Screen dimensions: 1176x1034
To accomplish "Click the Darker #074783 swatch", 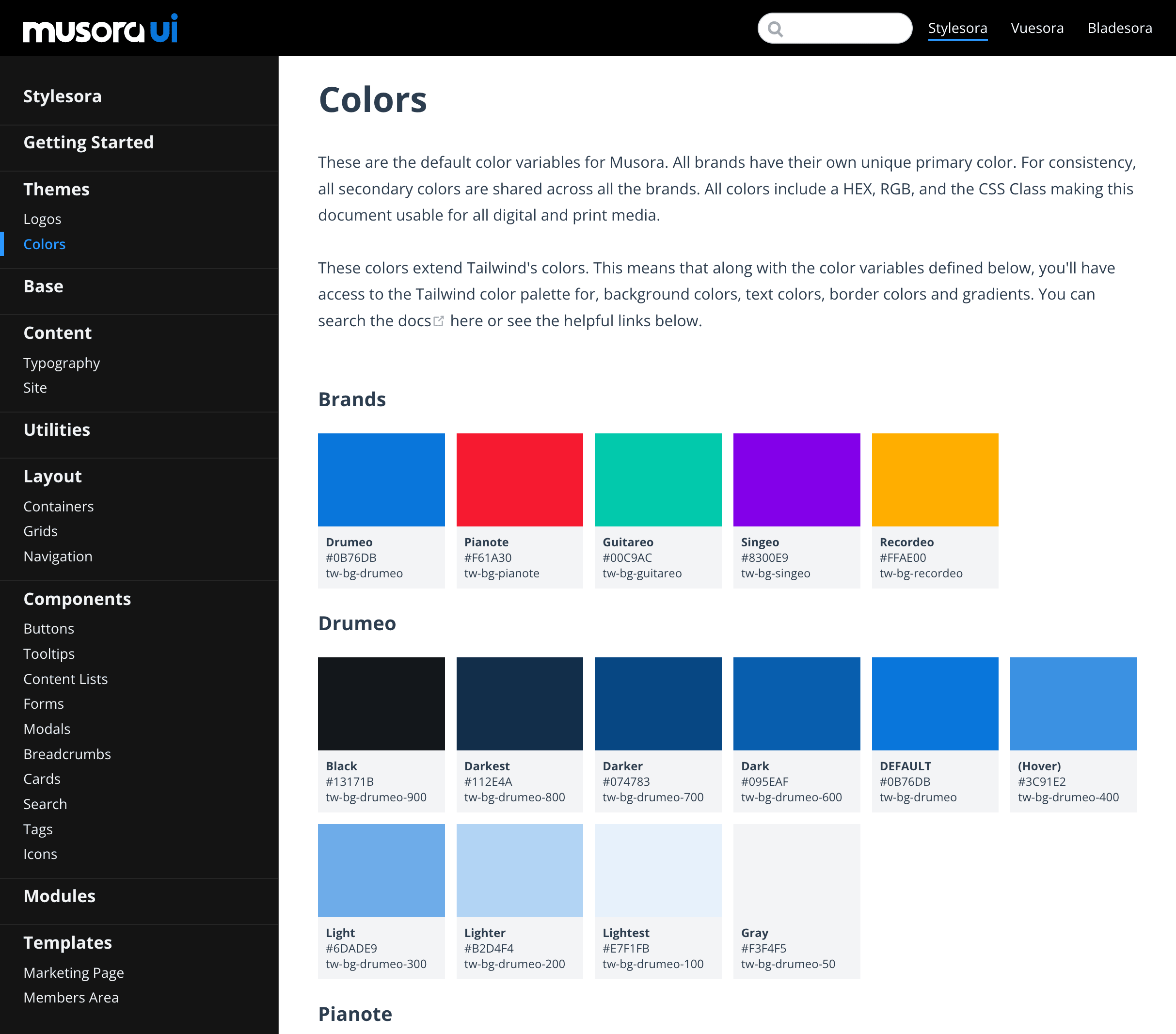I will point(658,703).
